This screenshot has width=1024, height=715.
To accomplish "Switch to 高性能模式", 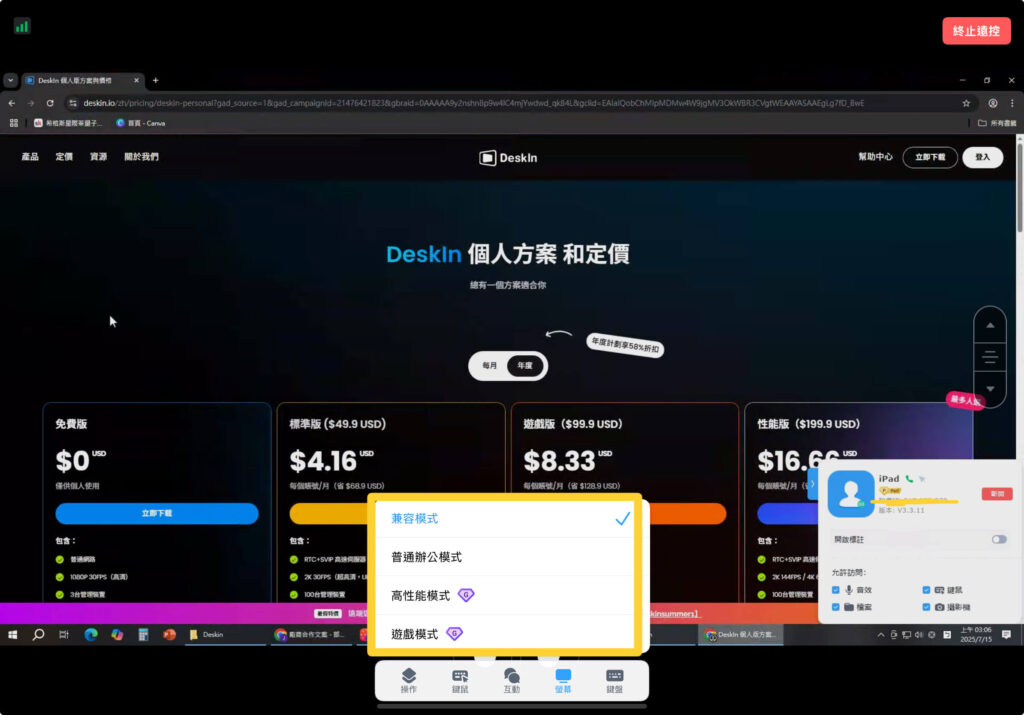I will 505,596.
